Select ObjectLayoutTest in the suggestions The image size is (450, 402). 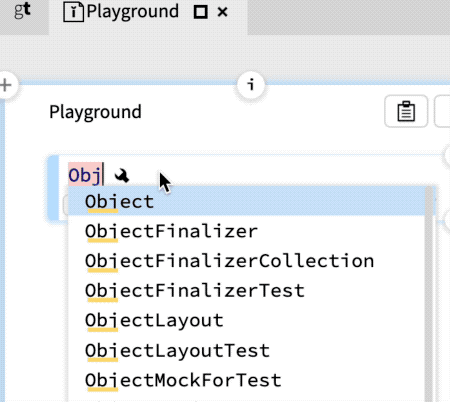click(247, 350)
